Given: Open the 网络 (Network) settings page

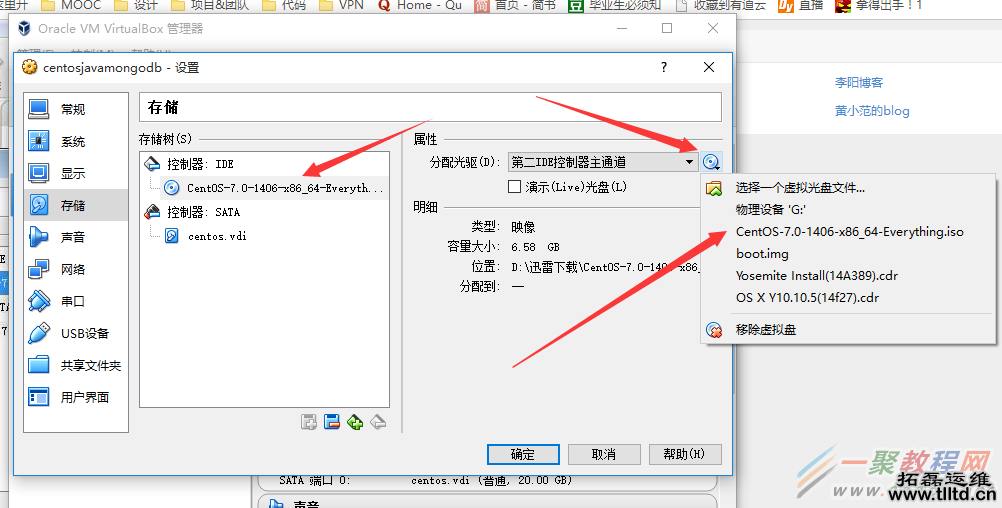Looking at the screenshot, I should (75, 269).
